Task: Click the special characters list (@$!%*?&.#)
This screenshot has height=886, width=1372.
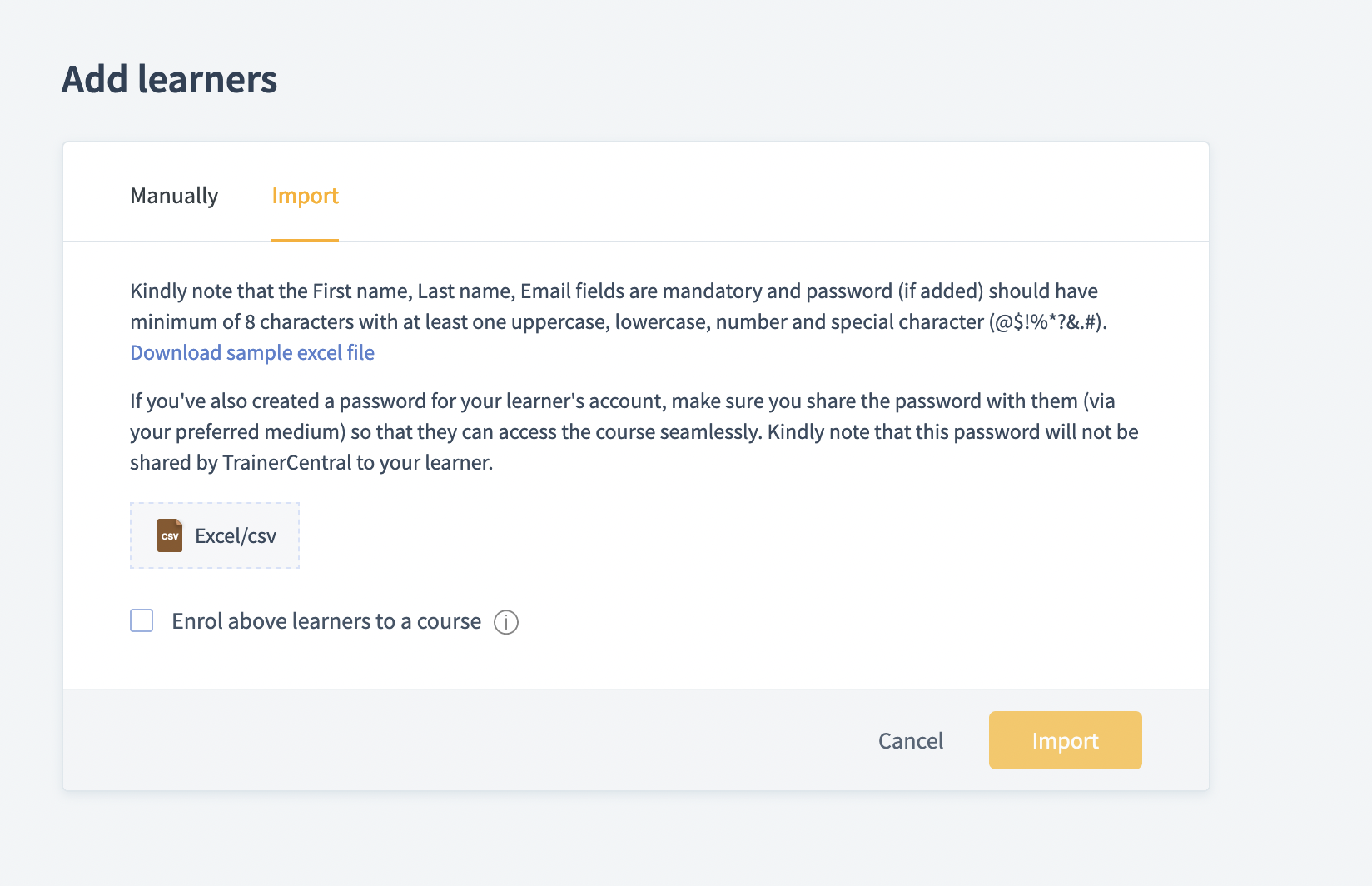Action: pyautogui.click(x=1046, y=322)
